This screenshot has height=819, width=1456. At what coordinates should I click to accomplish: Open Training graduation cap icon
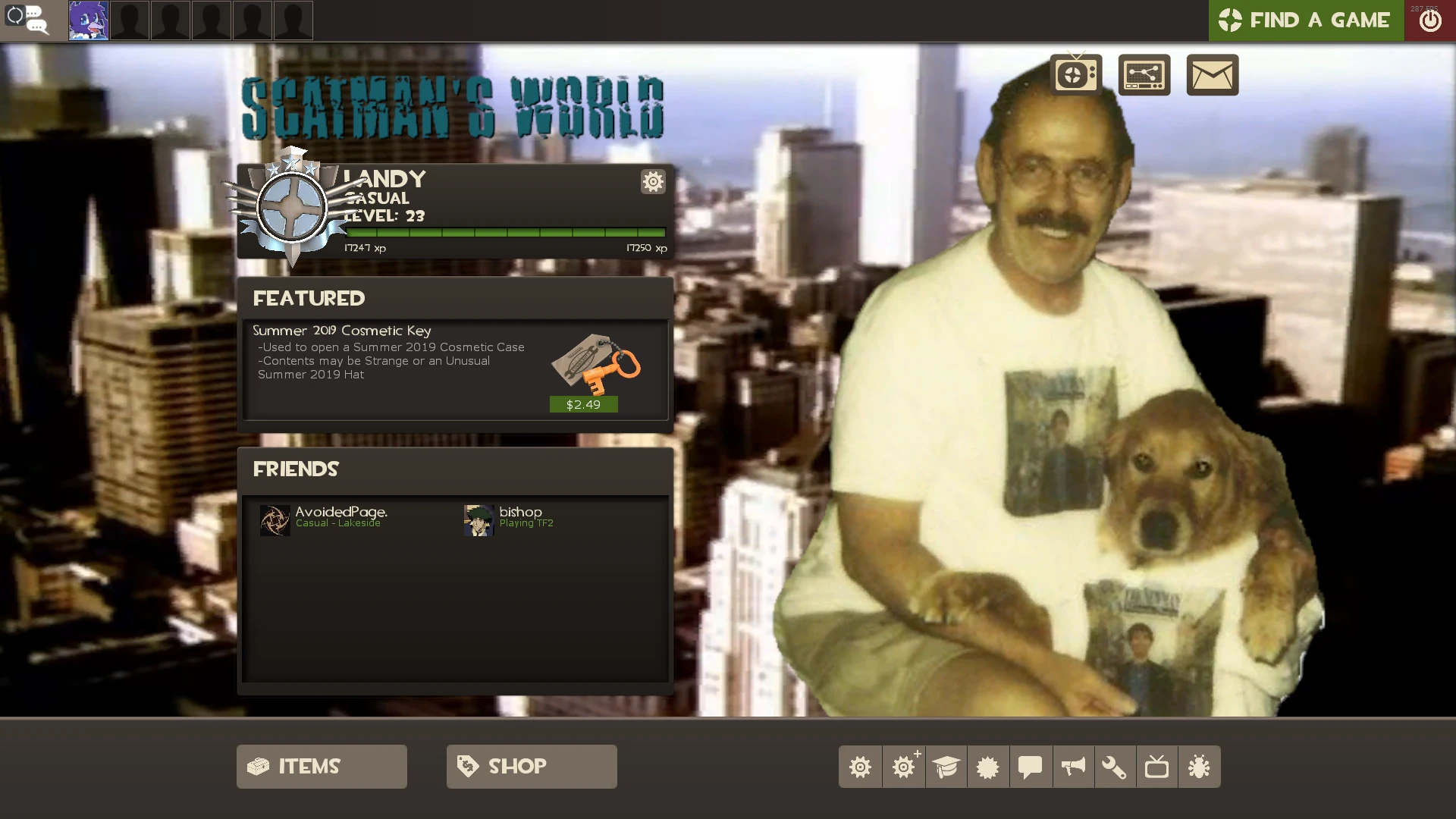[x=946, y=767]
